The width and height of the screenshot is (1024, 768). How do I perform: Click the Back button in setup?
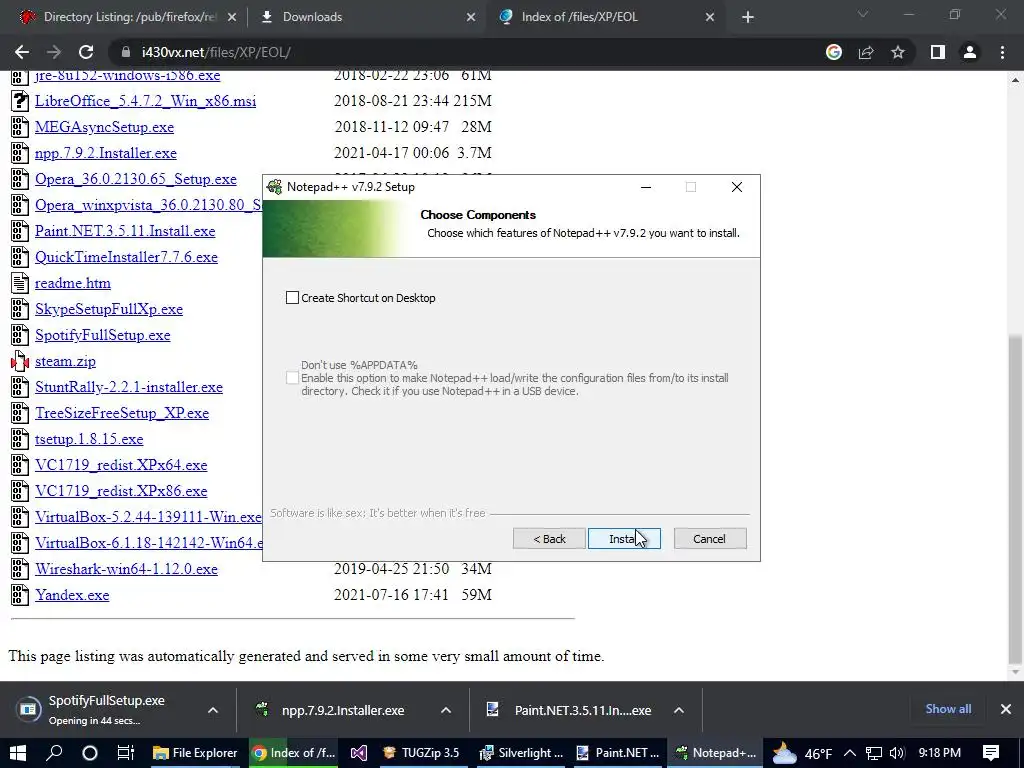click(x=549, y=539)
